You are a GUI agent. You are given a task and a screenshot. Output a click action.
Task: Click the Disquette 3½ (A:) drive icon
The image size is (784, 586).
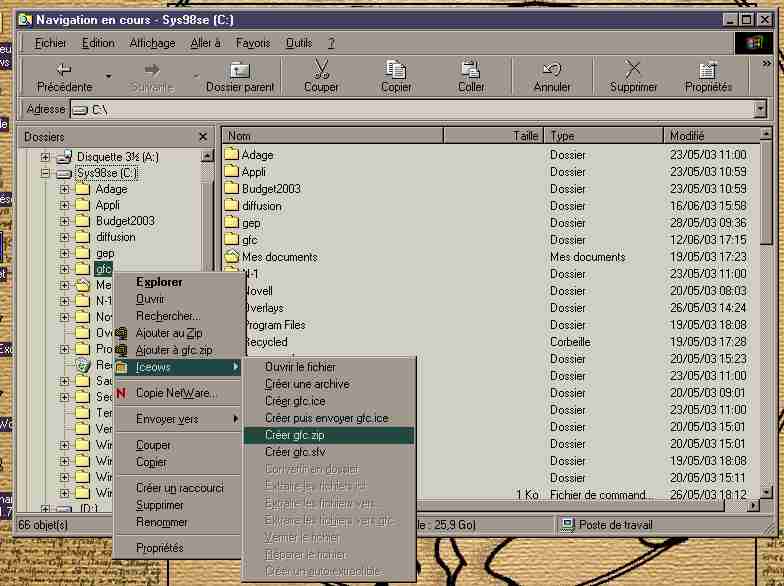[x=64, y=157]
